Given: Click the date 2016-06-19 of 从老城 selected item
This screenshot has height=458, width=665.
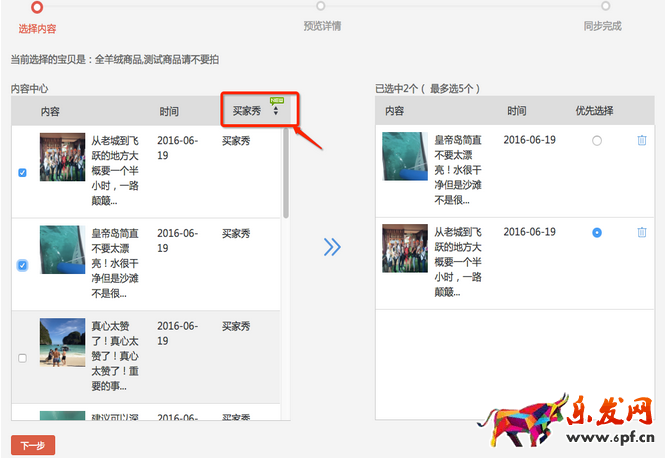Looking at the screenshot, I should click(x=529, y=232).
